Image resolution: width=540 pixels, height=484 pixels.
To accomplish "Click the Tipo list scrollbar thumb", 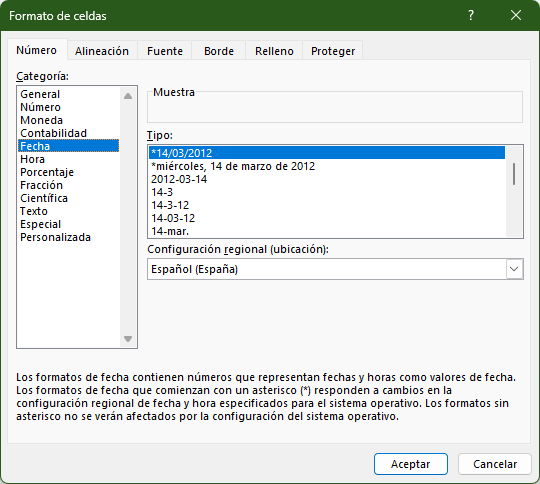I will pos(514,174).
